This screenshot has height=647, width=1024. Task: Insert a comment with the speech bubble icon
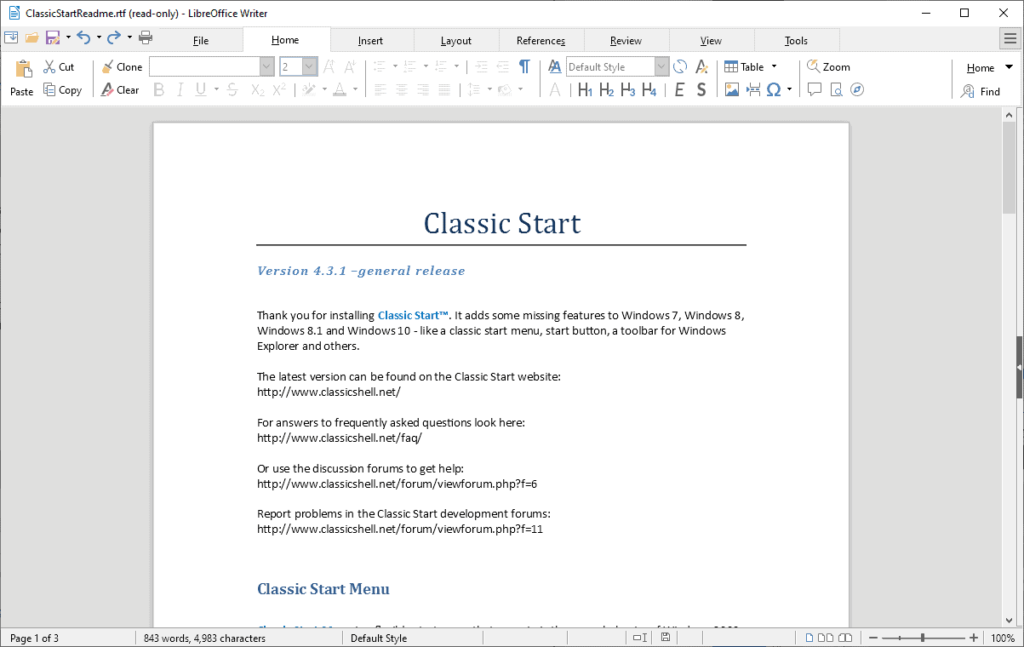[x=815, y=89]
